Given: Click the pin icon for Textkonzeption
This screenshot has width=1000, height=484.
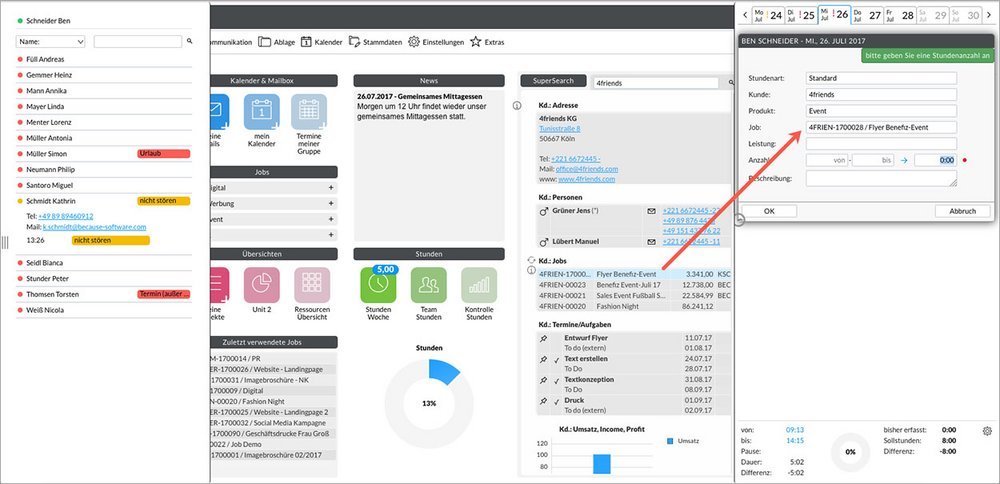Looking at the screenshot, I should pyautogui.click(x=543, y=379).
